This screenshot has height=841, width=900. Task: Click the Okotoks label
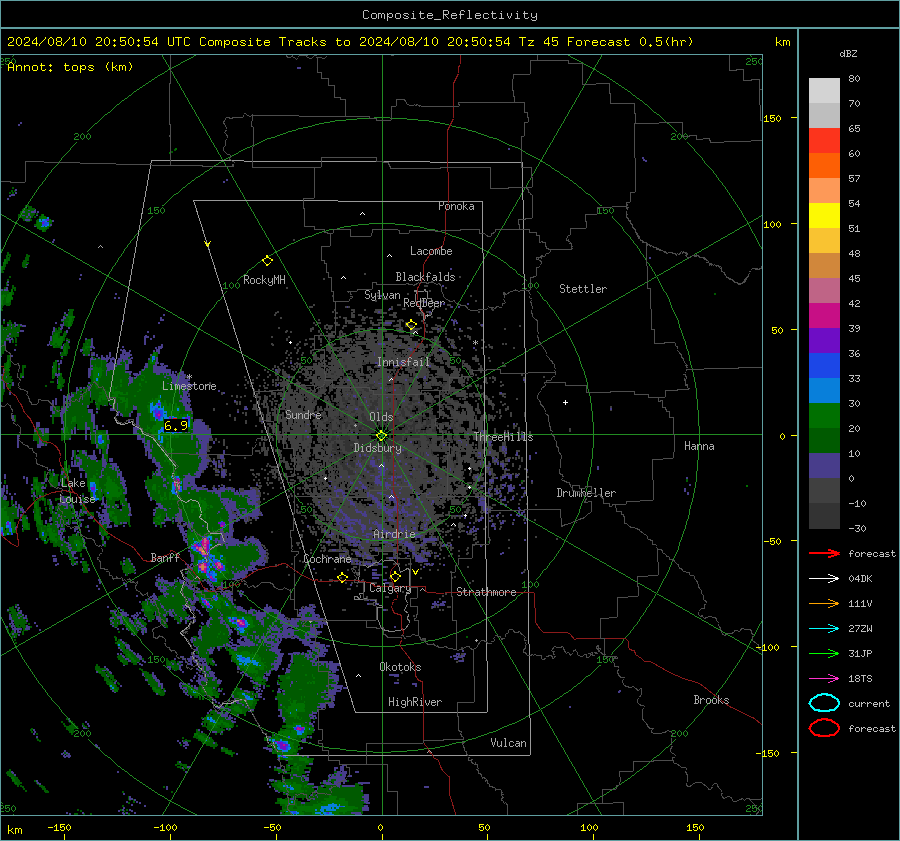(401, 667)
